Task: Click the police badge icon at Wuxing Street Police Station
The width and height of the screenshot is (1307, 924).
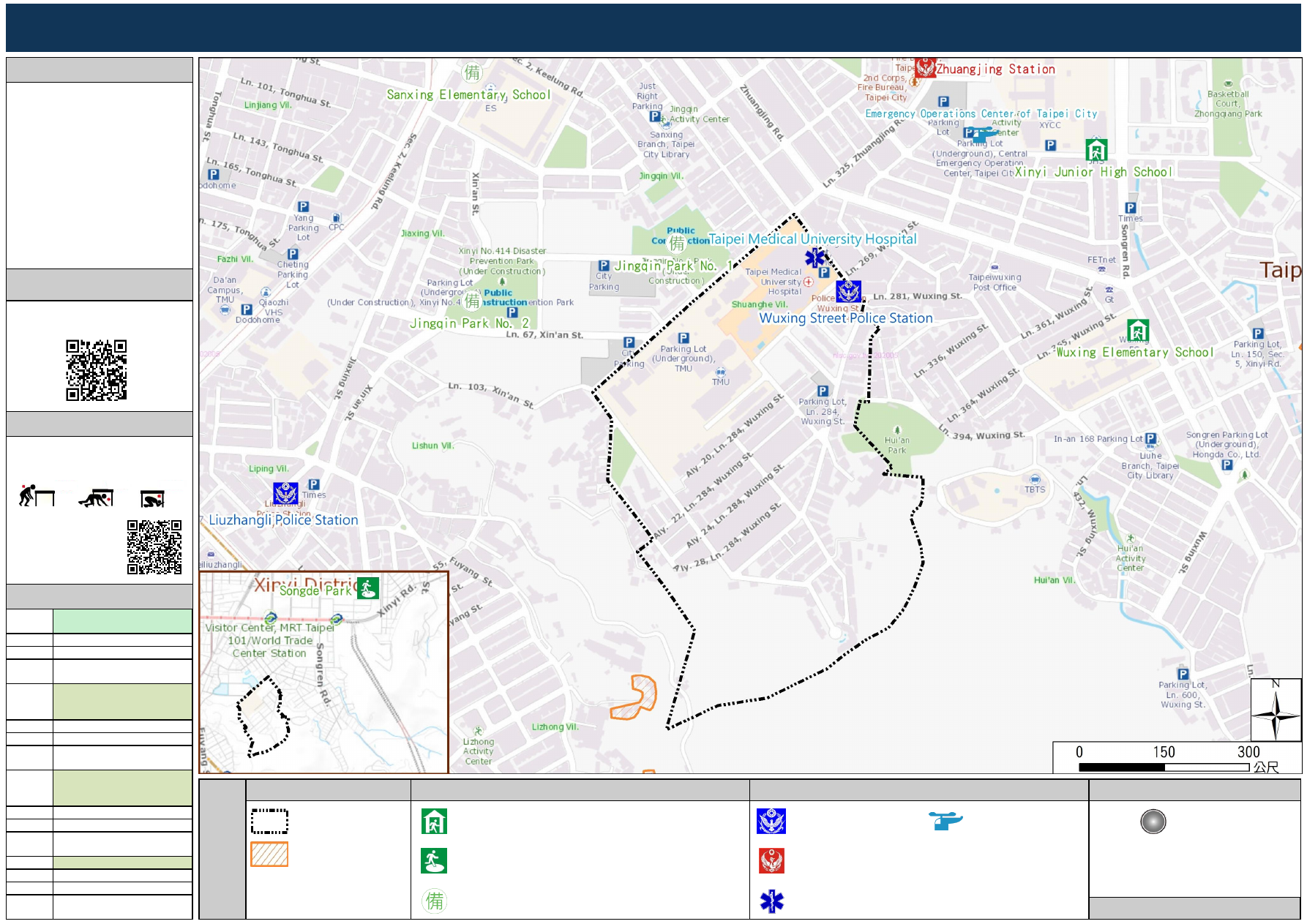Action: (x=848, y=291)
